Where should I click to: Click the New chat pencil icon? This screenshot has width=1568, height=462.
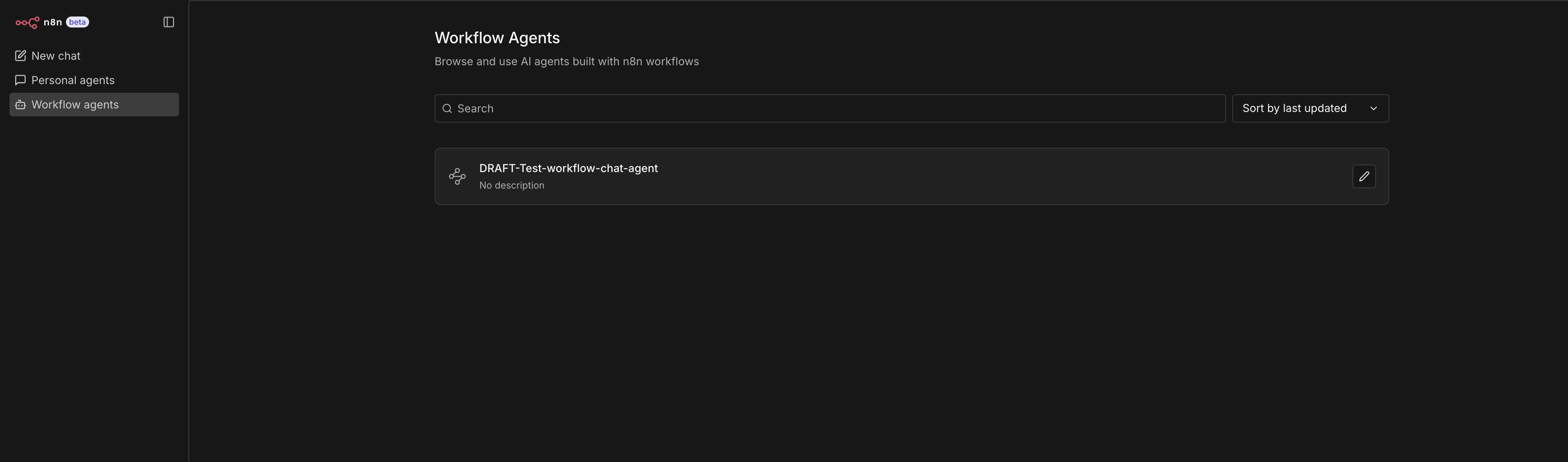(20, 56)
